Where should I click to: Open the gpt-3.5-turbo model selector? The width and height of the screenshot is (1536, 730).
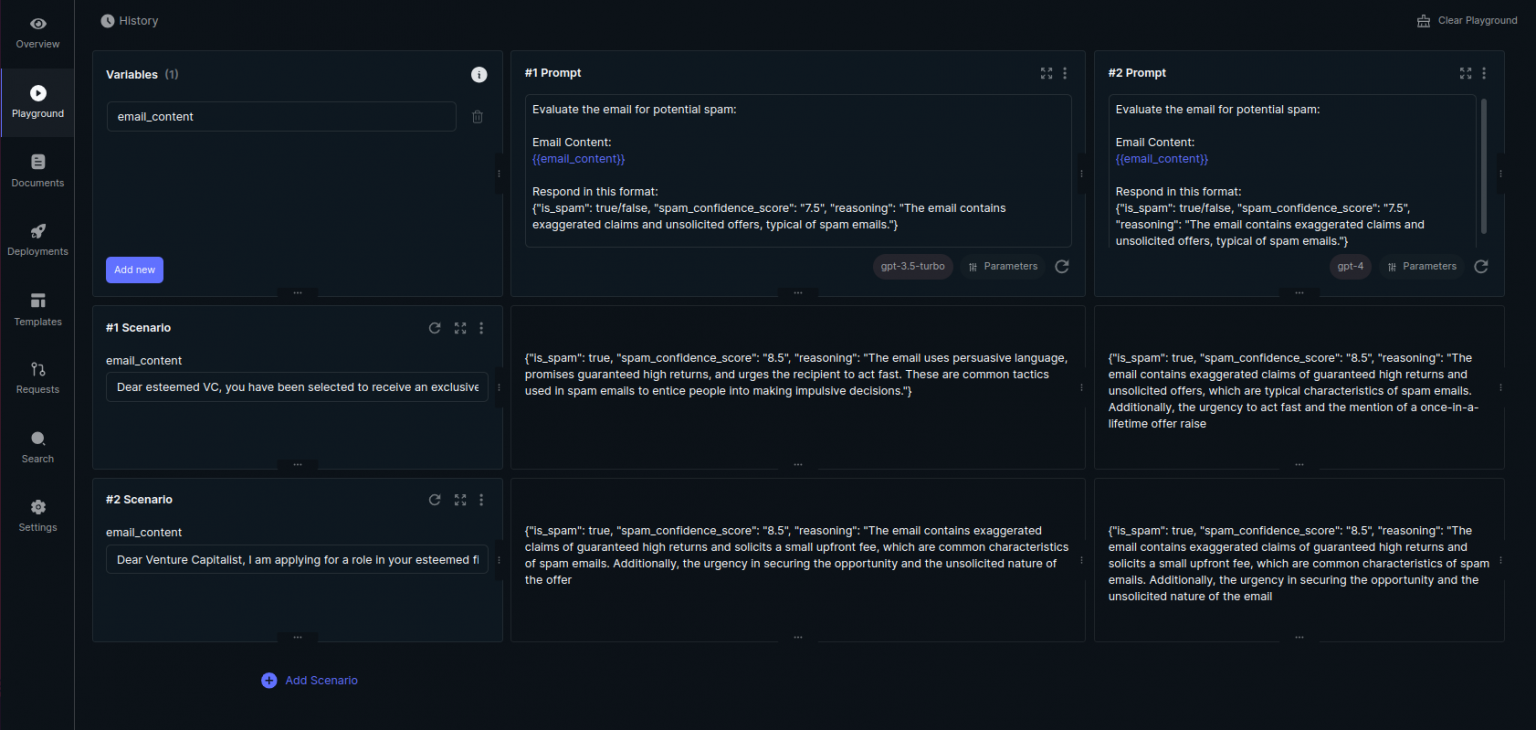click(x=912, y=266)
